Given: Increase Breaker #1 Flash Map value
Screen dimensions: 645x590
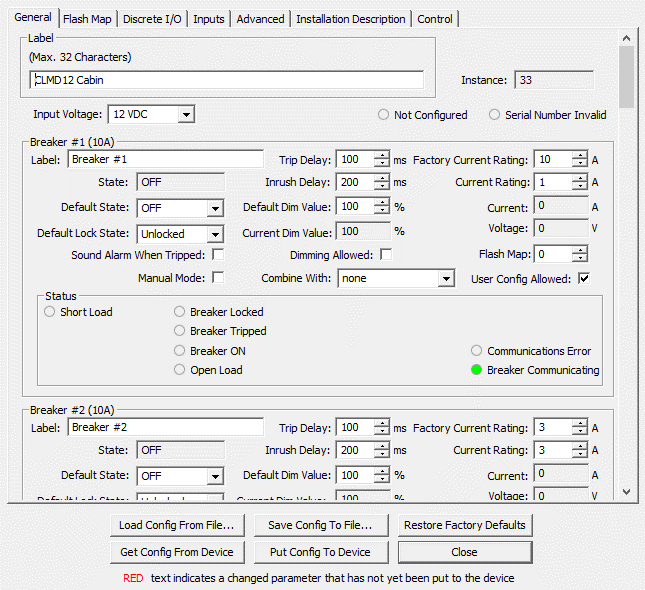Looking at the screenshot, I should [x=580, y=250].
